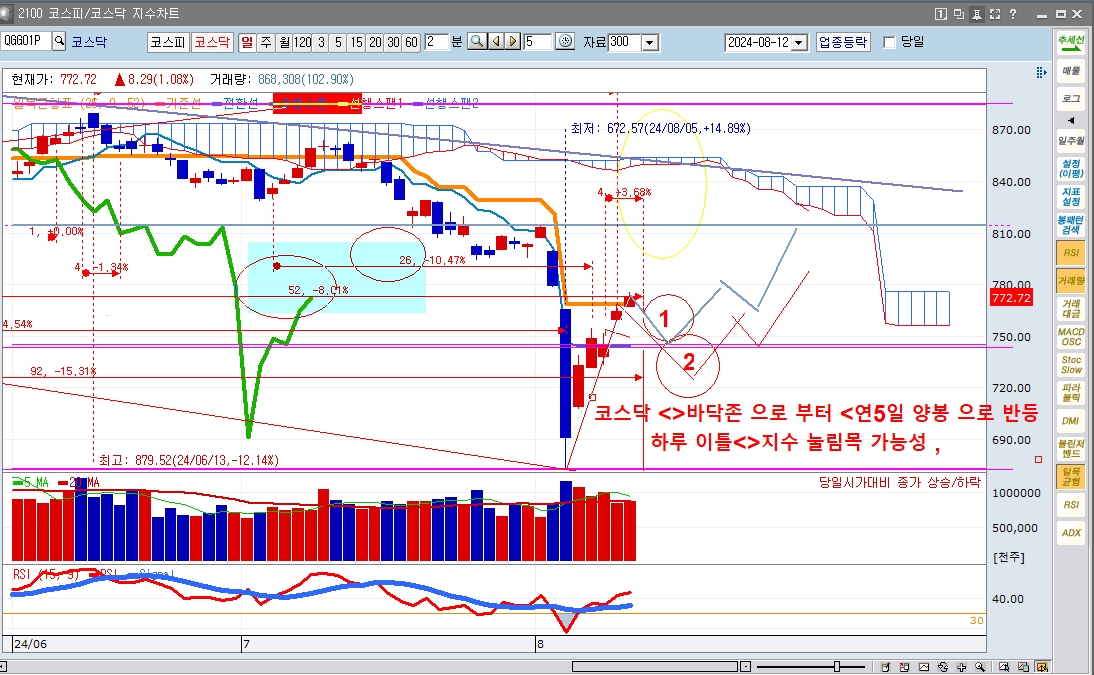Click the fullscreen expand icon in title bar
1094x675 pixels.
point(995,13)
